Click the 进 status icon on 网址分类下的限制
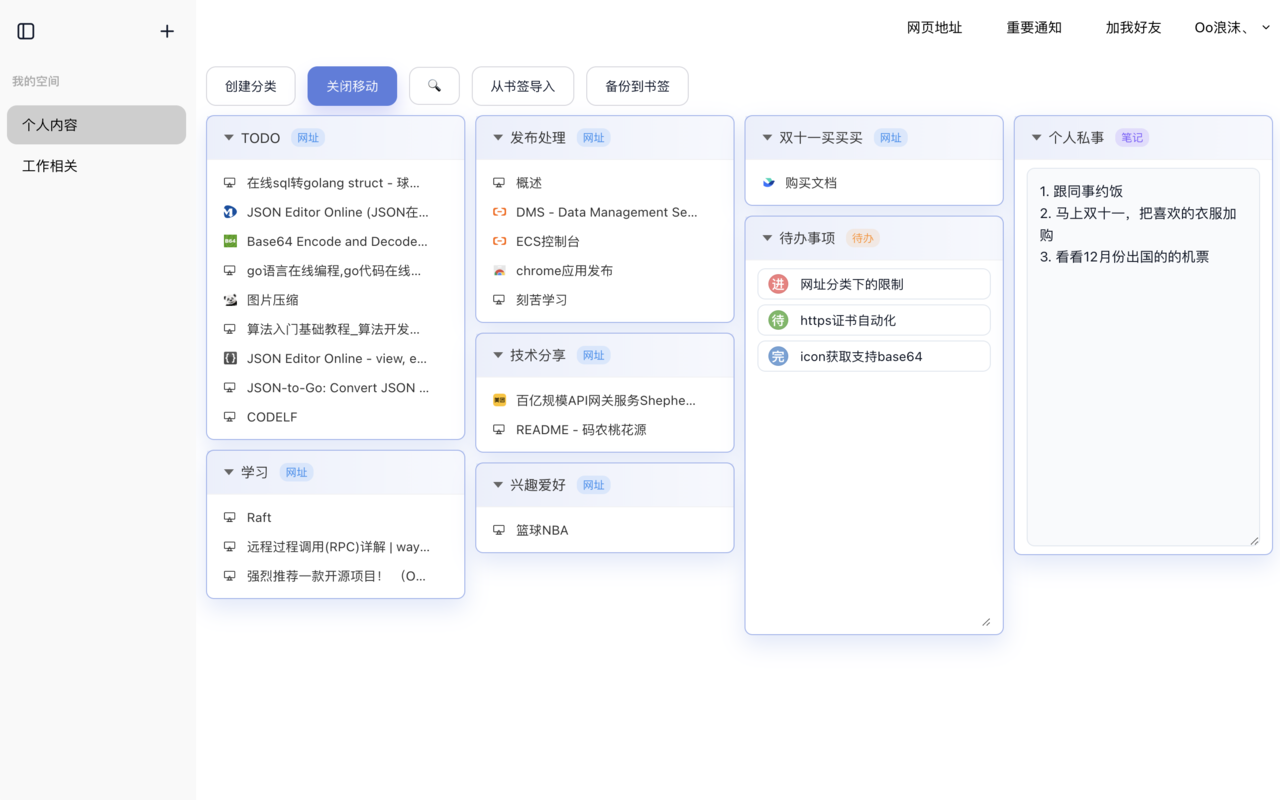Image resolution: width=1280 pixels, height=800 pixels. (x=777, y=283)
